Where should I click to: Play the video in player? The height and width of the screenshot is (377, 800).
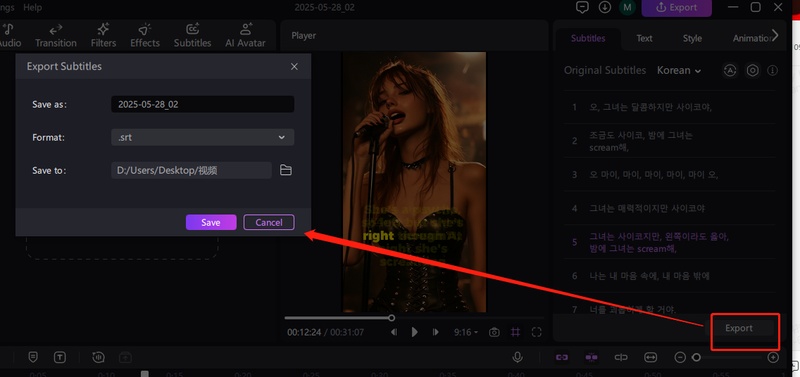click(x=414, y=332)
